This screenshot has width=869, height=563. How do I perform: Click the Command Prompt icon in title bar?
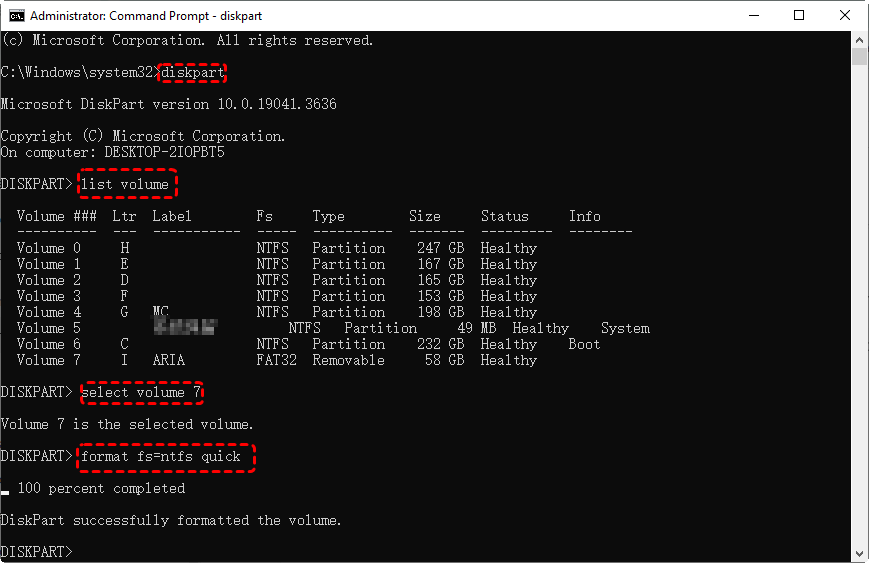(x=16, y=16)
